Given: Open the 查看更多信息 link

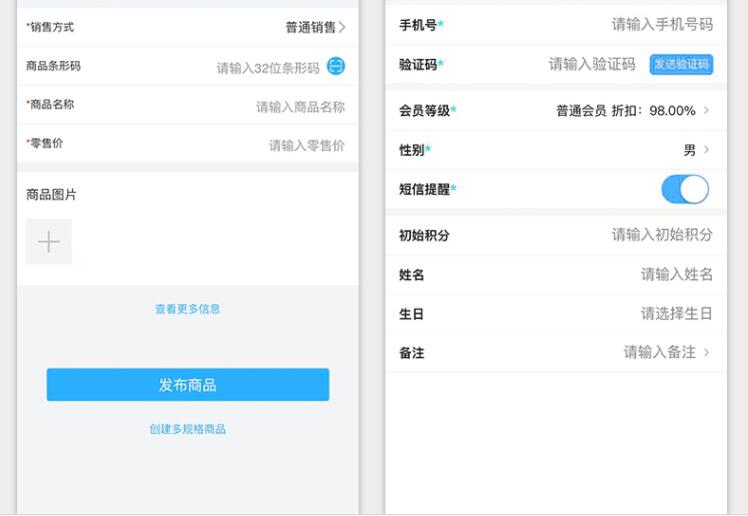Looking at the screenshot, I should point(188,310).
